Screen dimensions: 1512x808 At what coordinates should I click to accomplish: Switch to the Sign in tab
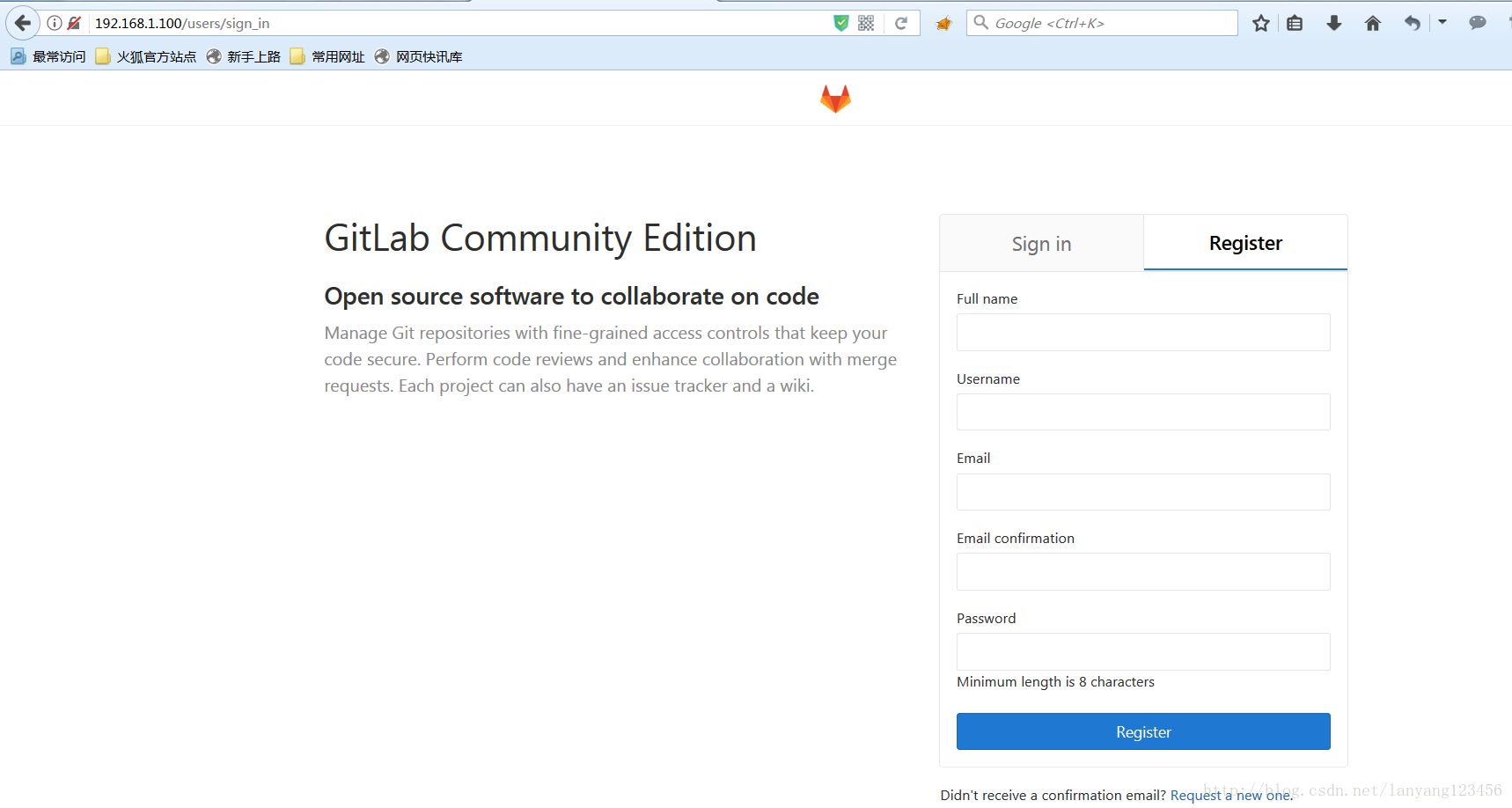click(1041, 244)
